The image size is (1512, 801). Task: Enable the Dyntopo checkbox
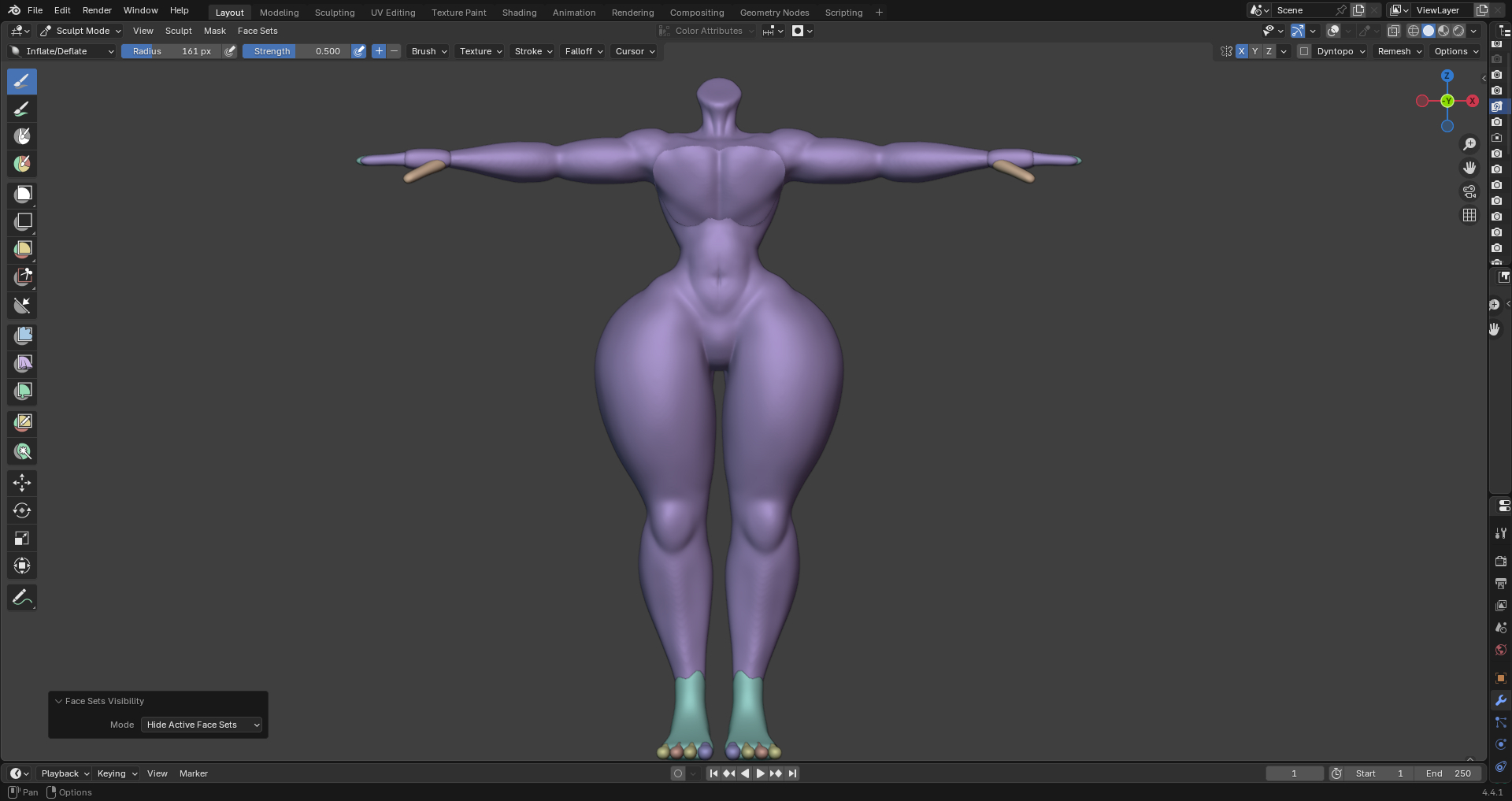coord(1304,51)
